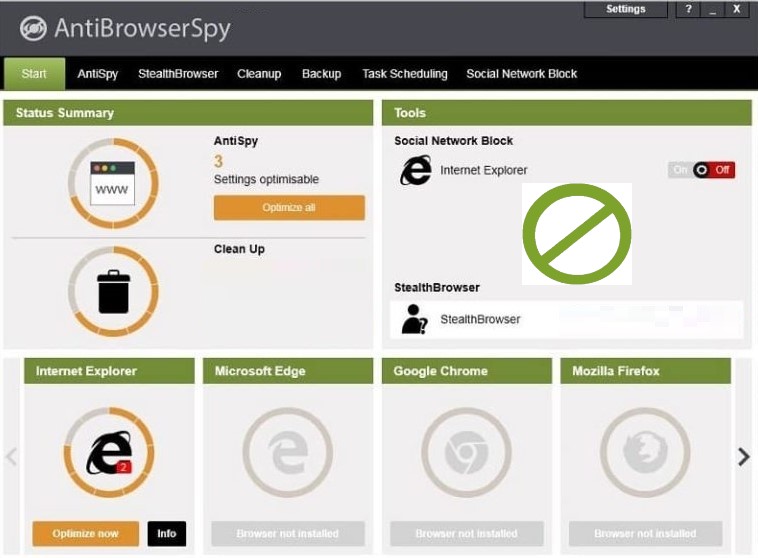Click Browser not installed under Microsoft Edge
This screenshot has height=558, width=758.
288,534
